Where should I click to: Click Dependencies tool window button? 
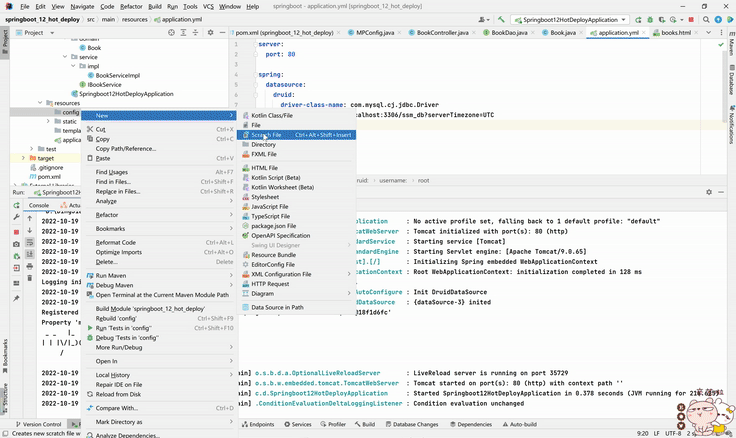pyautogui.click(x=471, y=424)
